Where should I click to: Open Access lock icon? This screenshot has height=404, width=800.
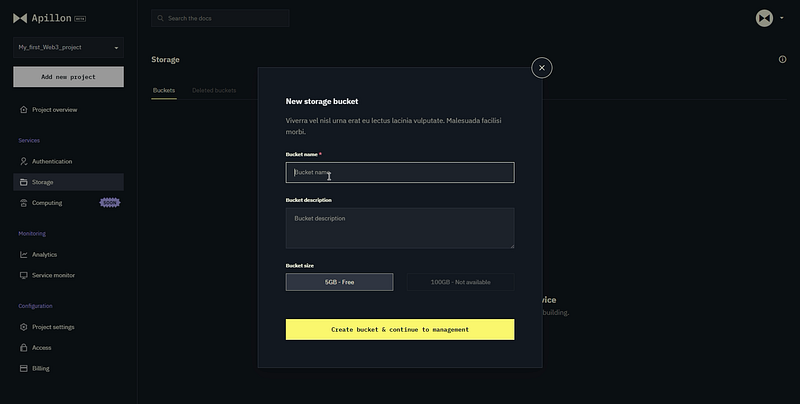click(23, 348)
